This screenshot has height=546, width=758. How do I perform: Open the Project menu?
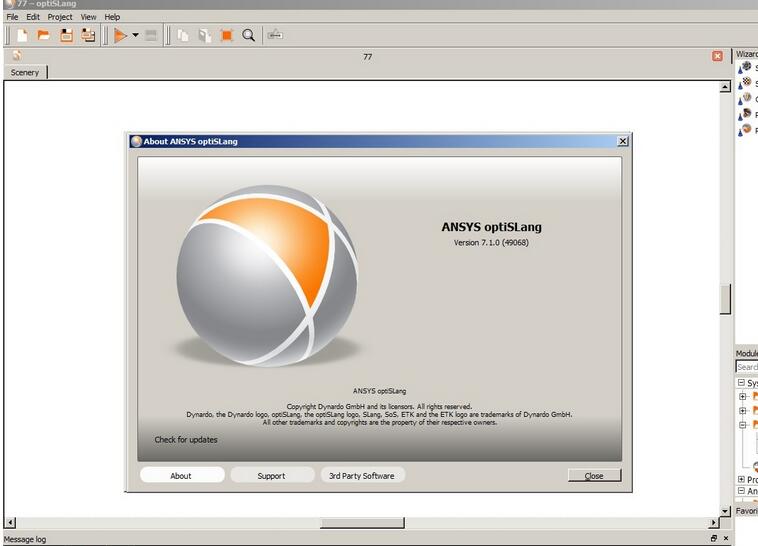[59, 17]
